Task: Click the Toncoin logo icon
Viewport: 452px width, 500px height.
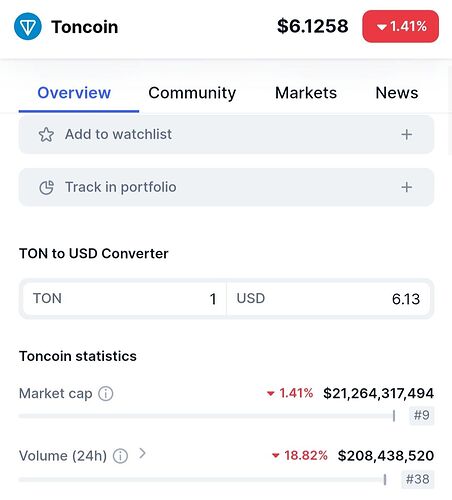Action: click(28, 26)
